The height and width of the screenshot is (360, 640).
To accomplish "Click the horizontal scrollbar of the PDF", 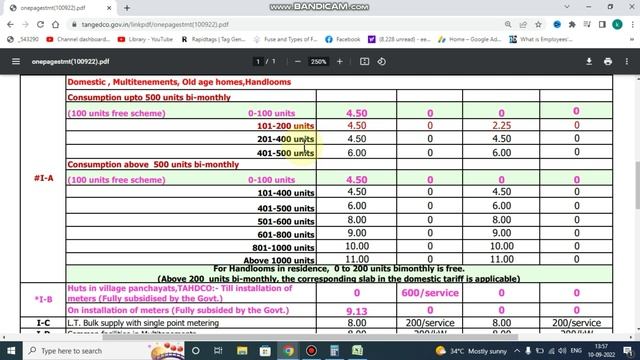I will pyautogui.click(x=310, y=337).
